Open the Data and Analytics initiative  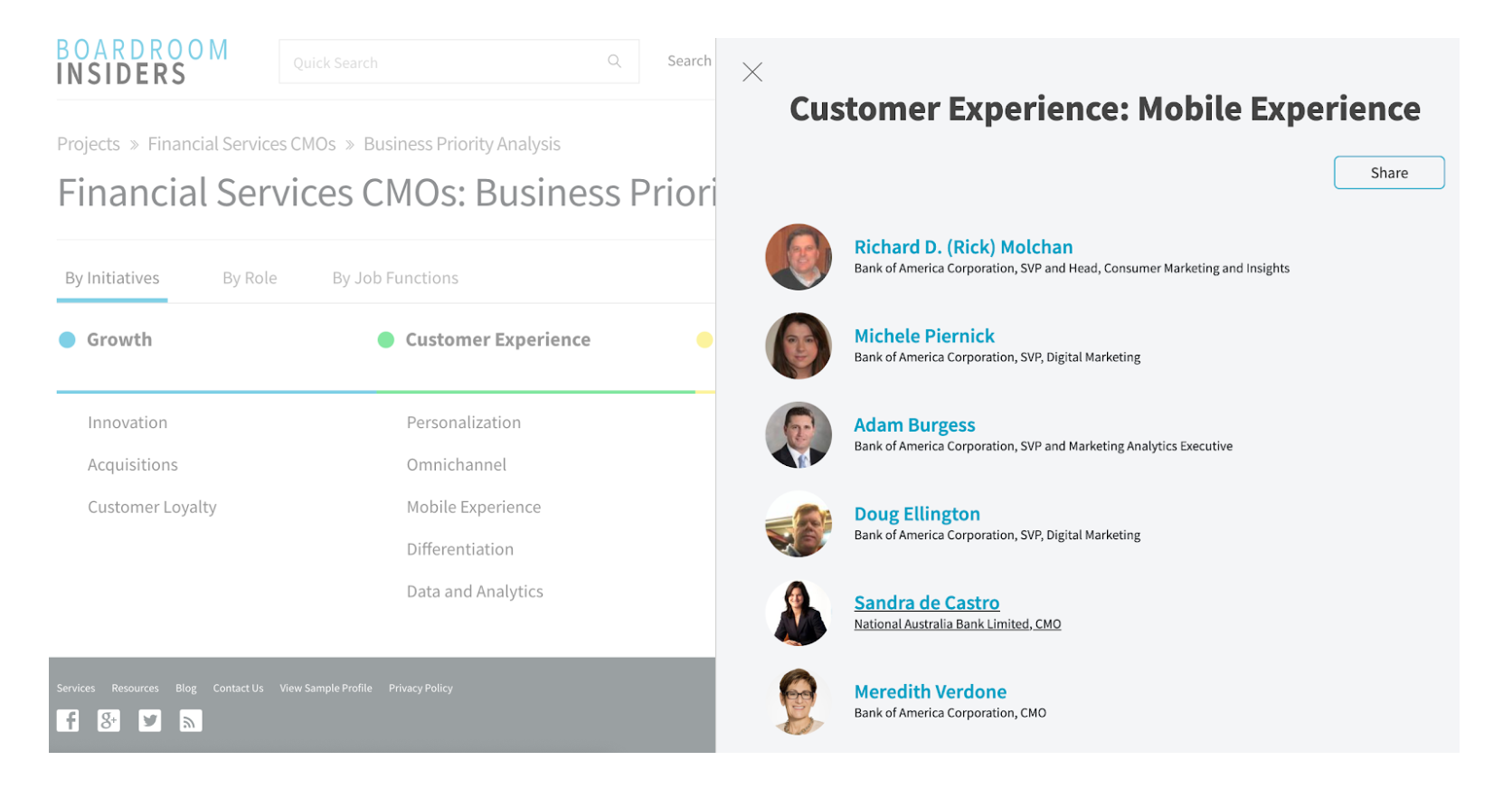point(475,592)
